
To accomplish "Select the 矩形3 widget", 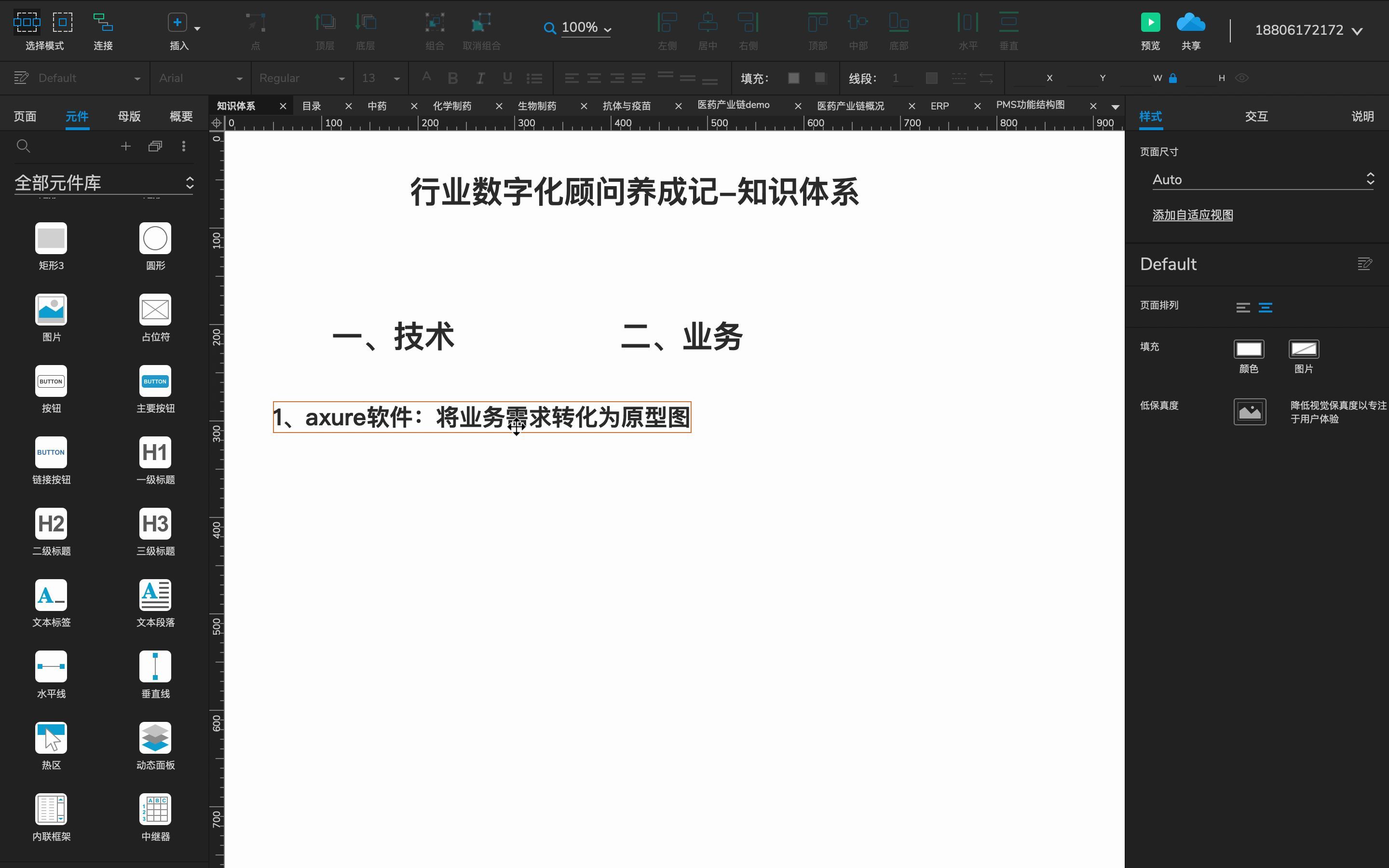I will (51, 246).
